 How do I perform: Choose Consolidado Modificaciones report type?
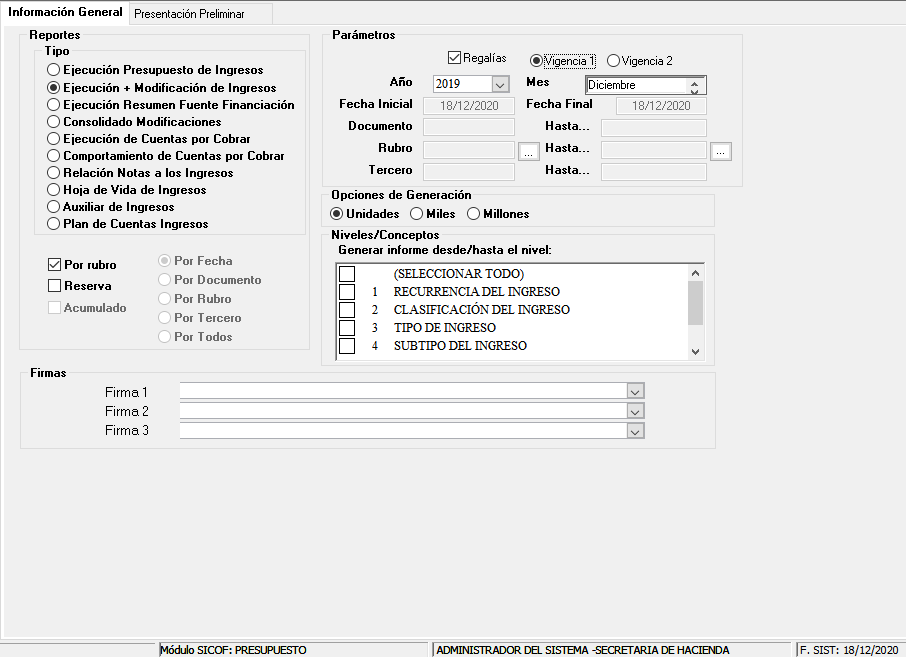[x=54, y=122]
